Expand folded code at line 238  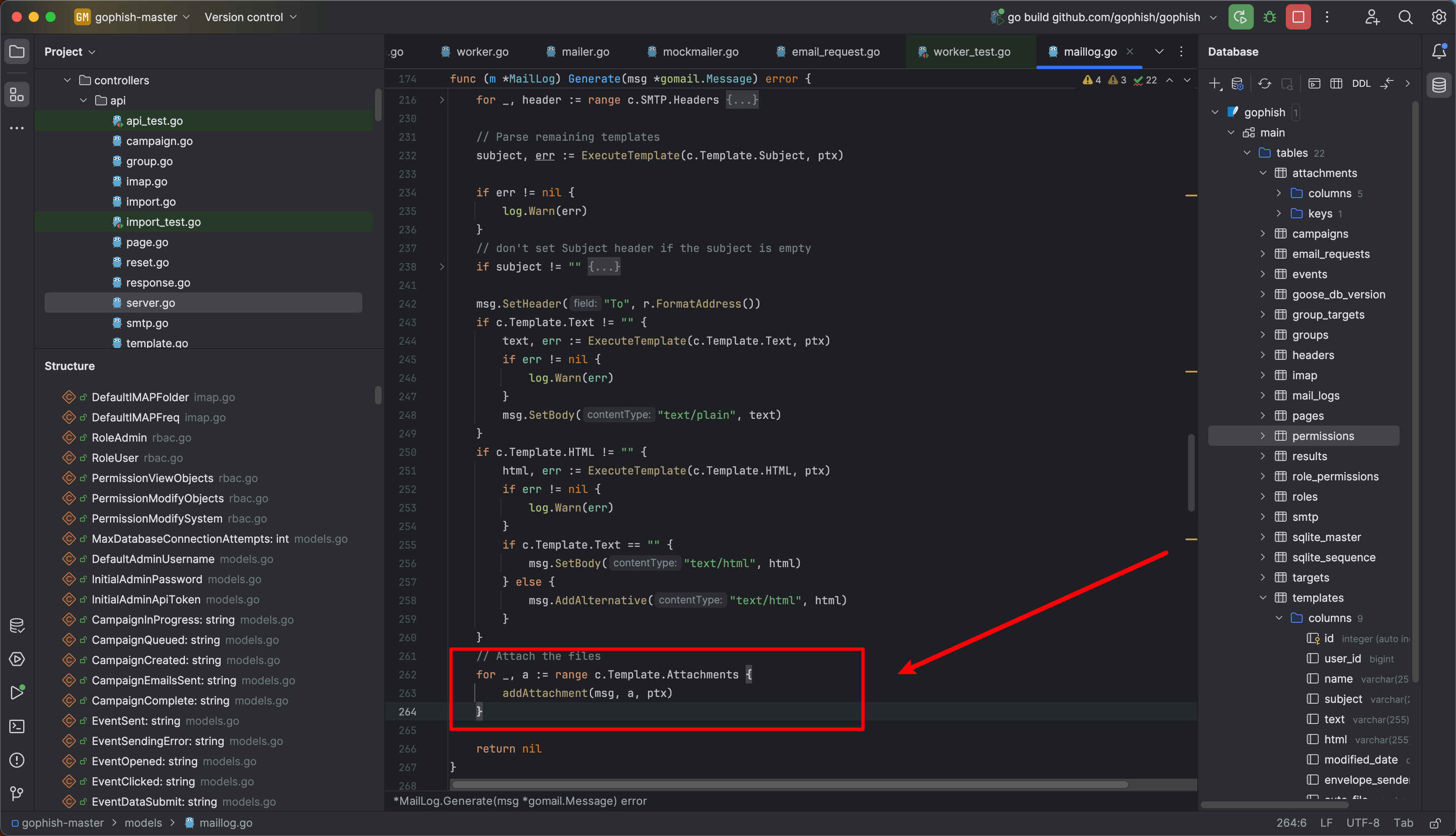pyautogui.click(x=442, y=266)
